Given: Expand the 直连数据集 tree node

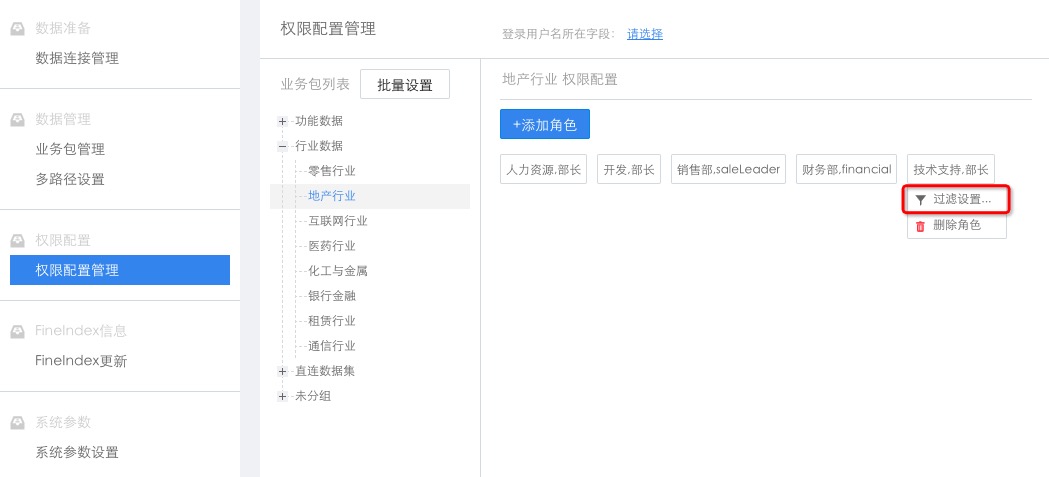Looking at the screenshot, I should [283, 371].
